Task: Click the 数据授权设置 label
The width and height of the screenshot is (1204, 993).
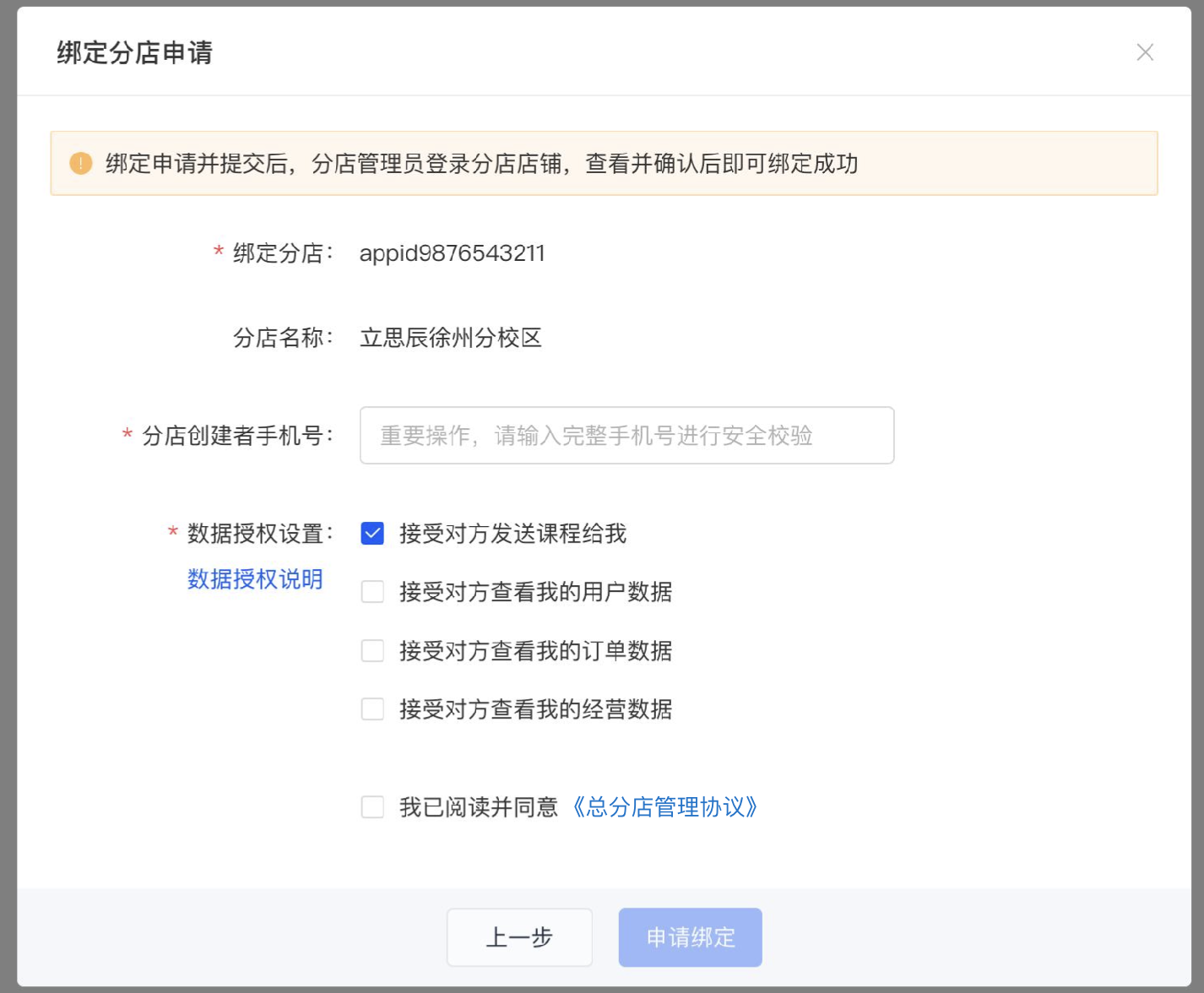Action: pyautogui.click(x=259, y=534)
